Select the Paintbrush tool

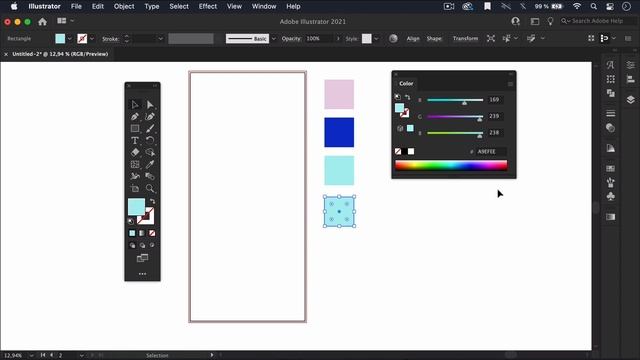pos(150,129)
